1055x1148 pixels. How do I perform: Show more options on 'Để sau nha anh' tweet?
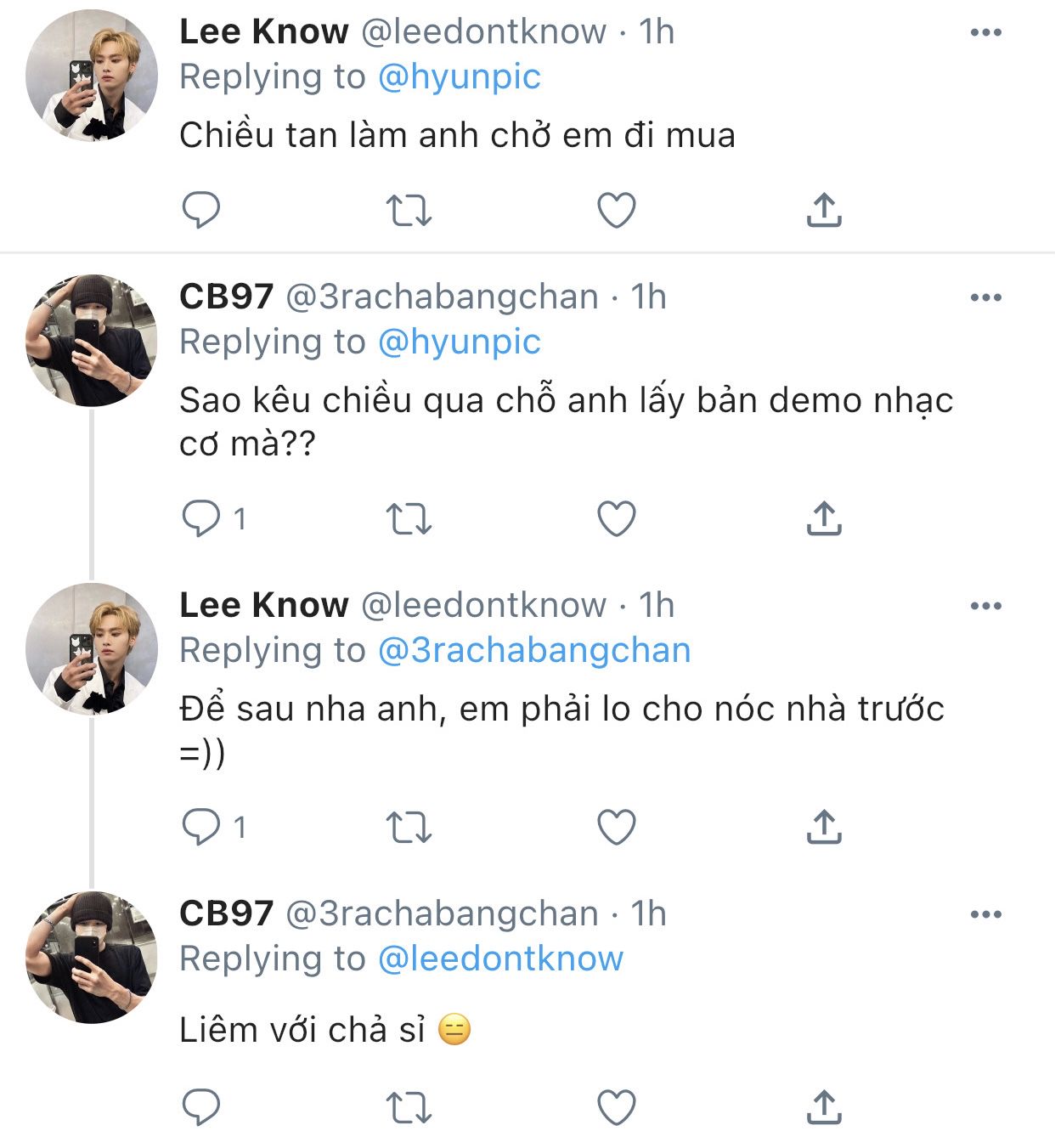click(985, 606)
